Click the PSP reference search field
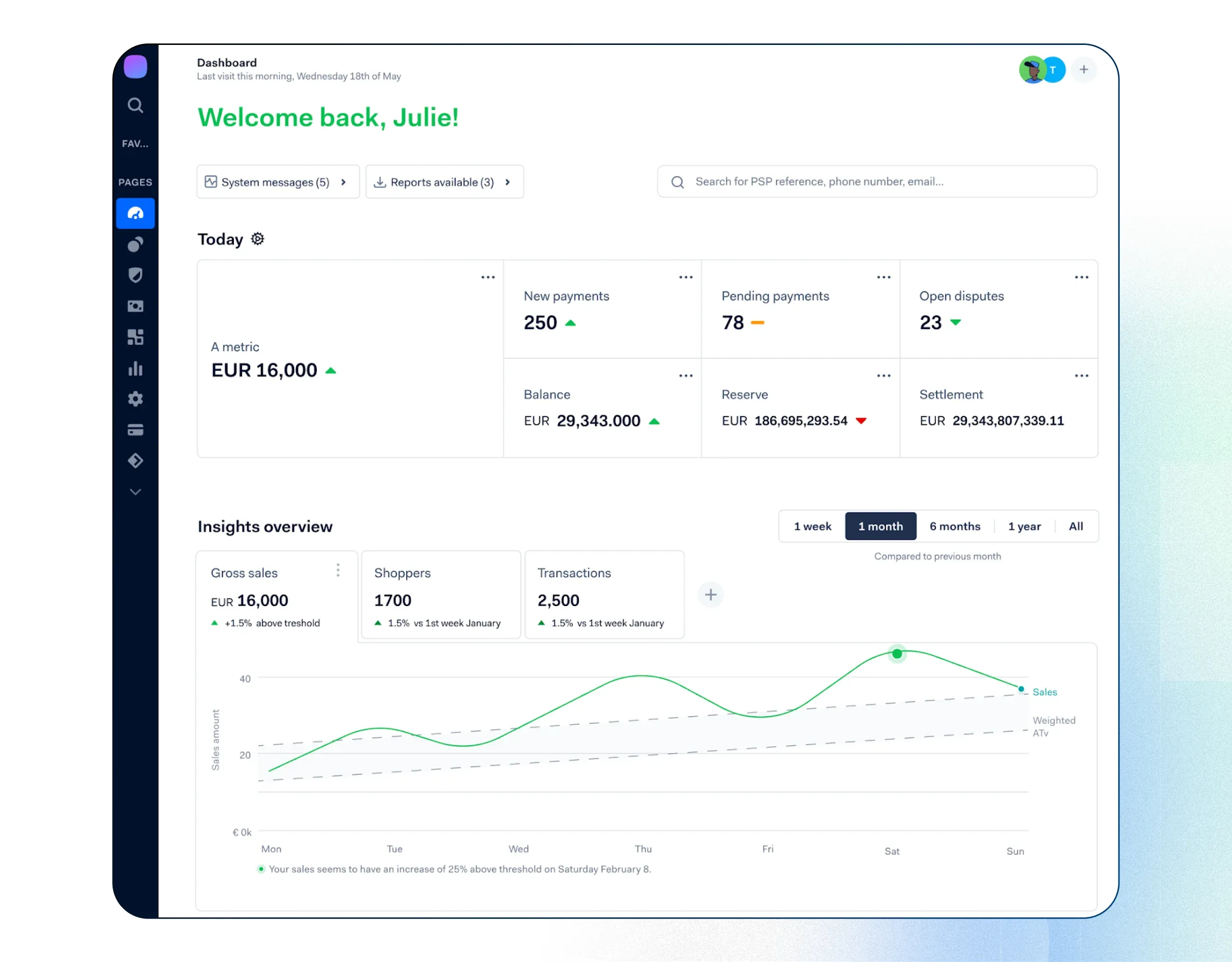Viewport: 1232px width, 962px height. point(877,182)
